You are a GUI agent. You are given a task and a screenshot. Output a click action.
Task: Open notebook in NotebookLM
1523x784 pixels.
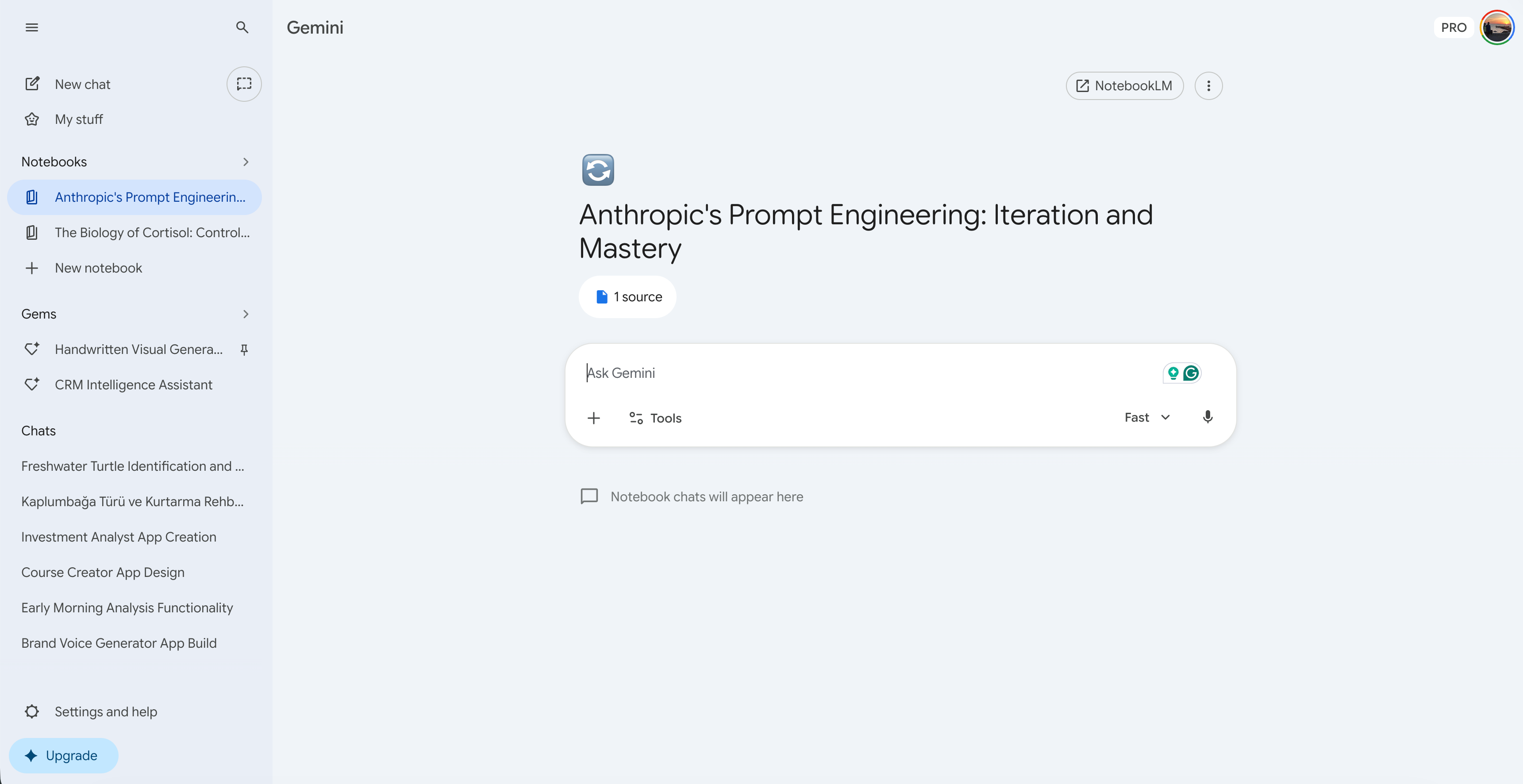click(1124, 86)
